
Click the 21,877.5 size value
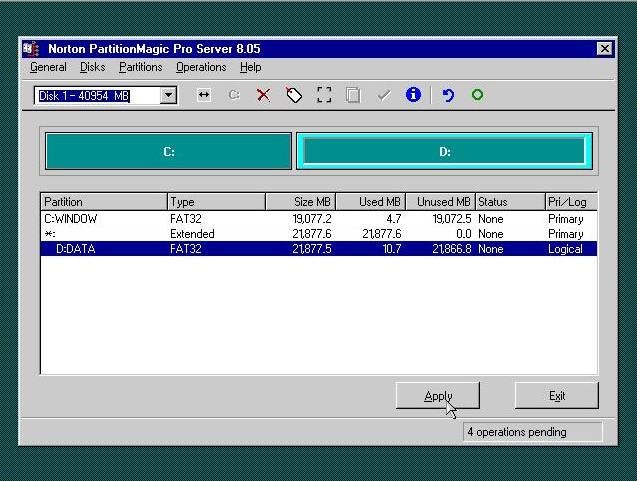(x=312, y=249)
